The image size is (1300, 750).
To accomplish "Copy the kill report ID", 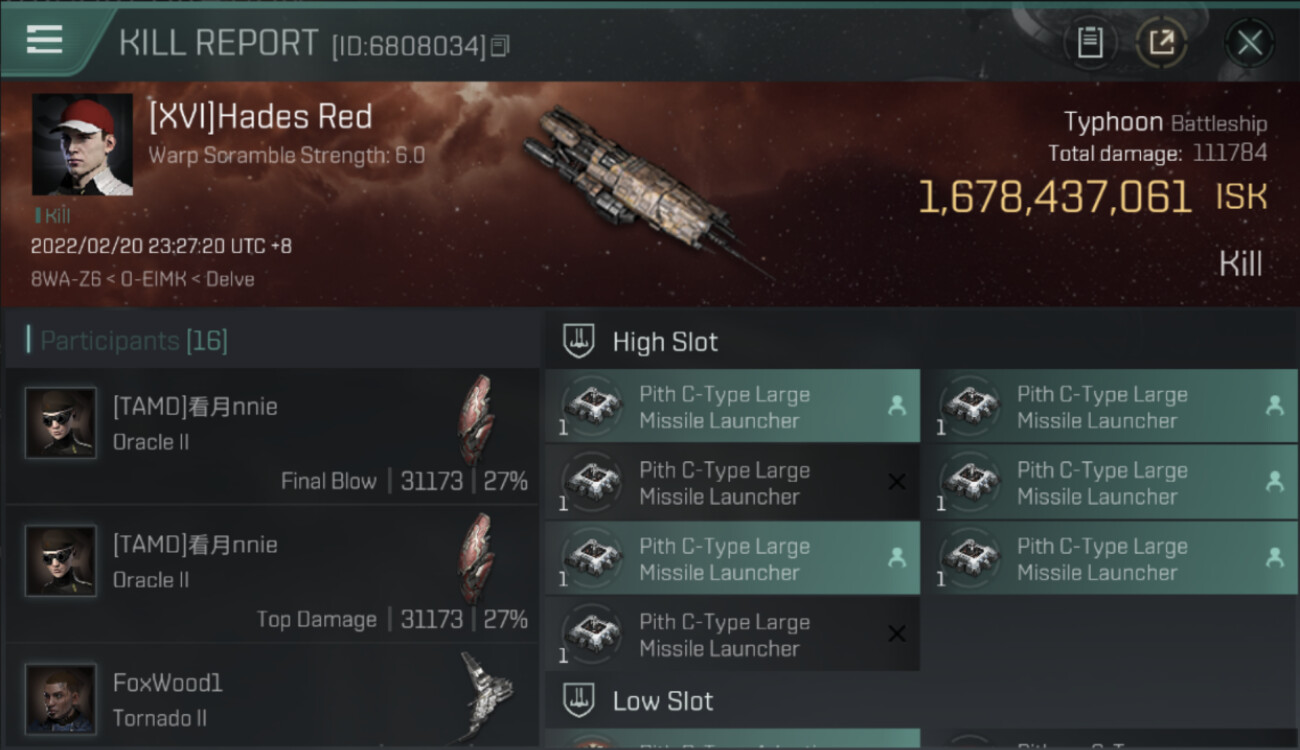I will coord(500,46).
